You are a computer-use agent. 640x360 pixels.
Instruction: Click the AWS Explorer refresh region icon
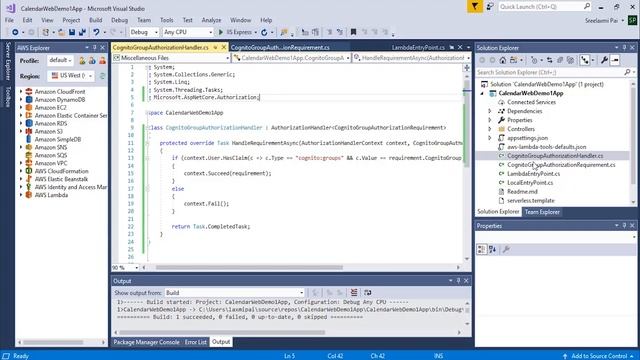[x=102, y=76]
